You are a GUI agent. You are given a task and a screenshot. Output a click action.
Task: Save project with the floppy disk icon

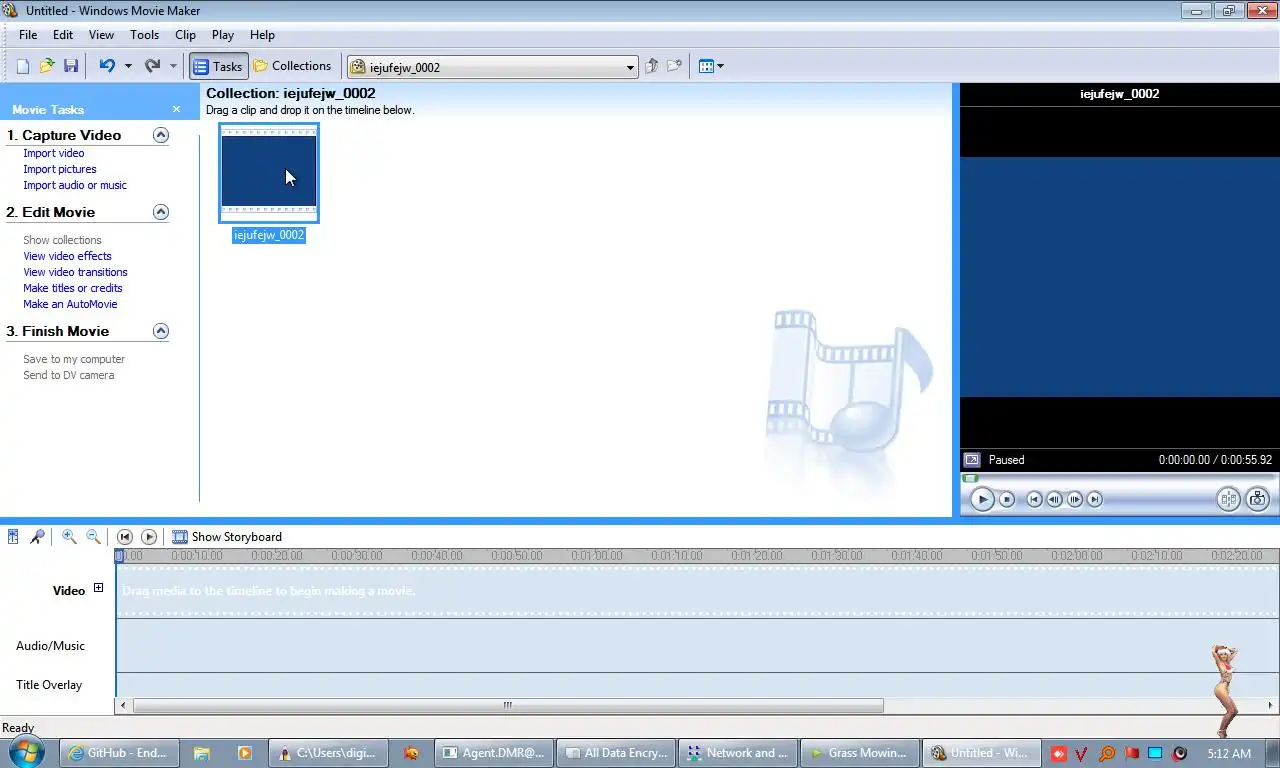click(71, 66)
